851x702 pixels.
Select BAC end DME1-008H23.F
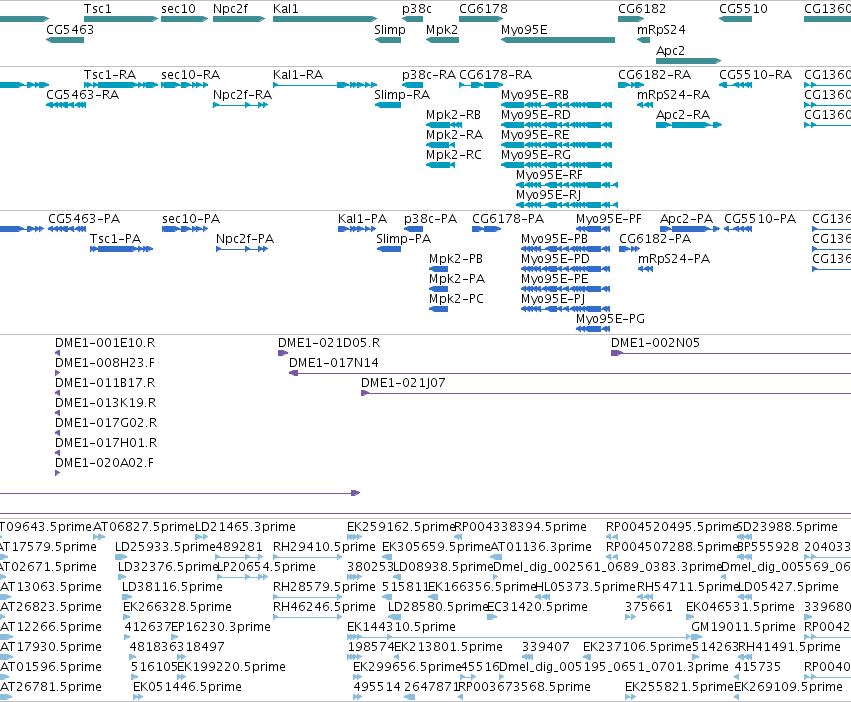coord(105,363)
